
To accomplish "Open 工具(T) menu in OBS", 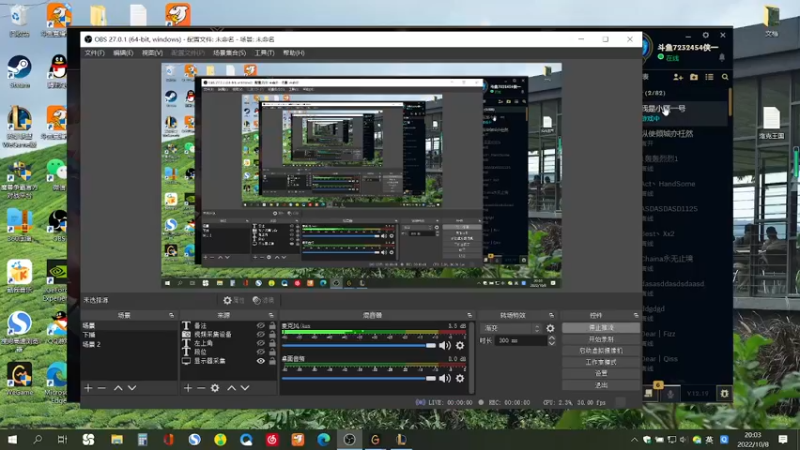I will [x=264, y=53].
